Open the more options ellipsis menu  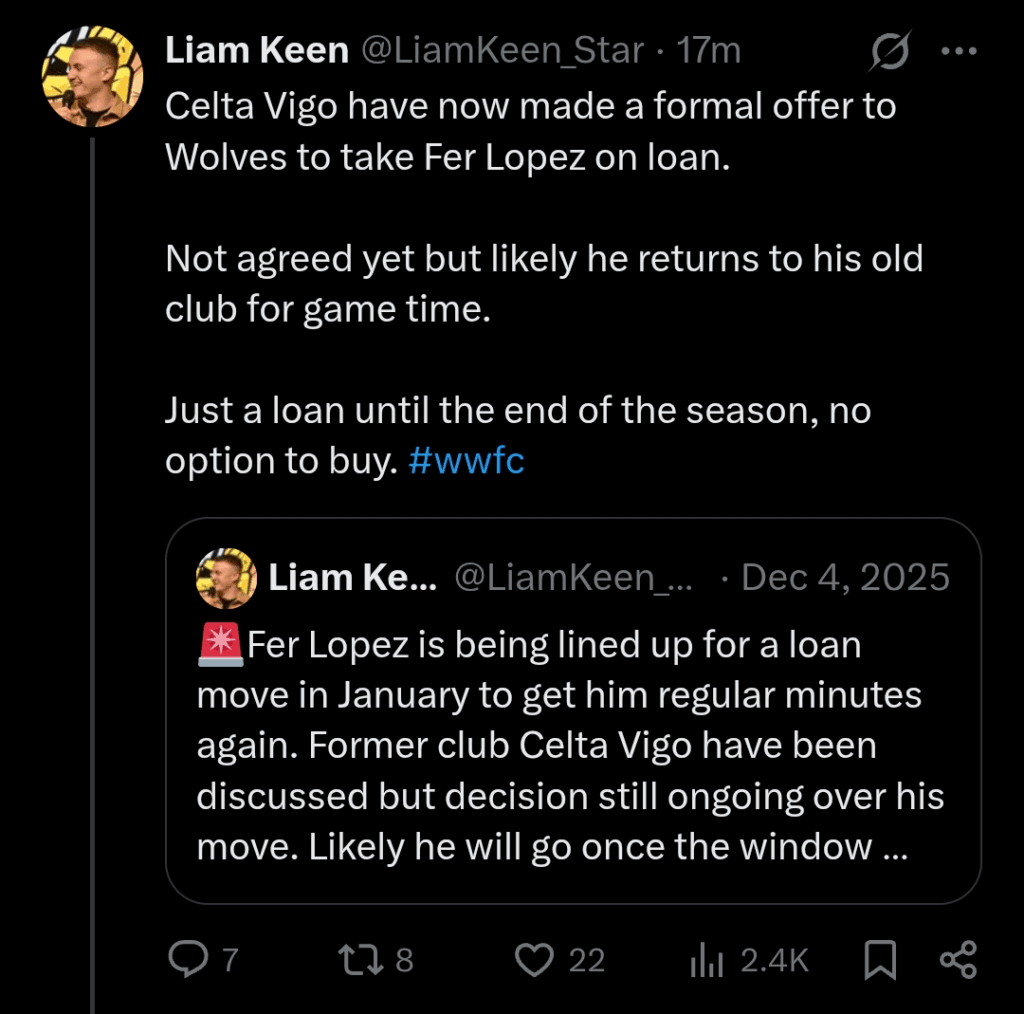[958, 50]
